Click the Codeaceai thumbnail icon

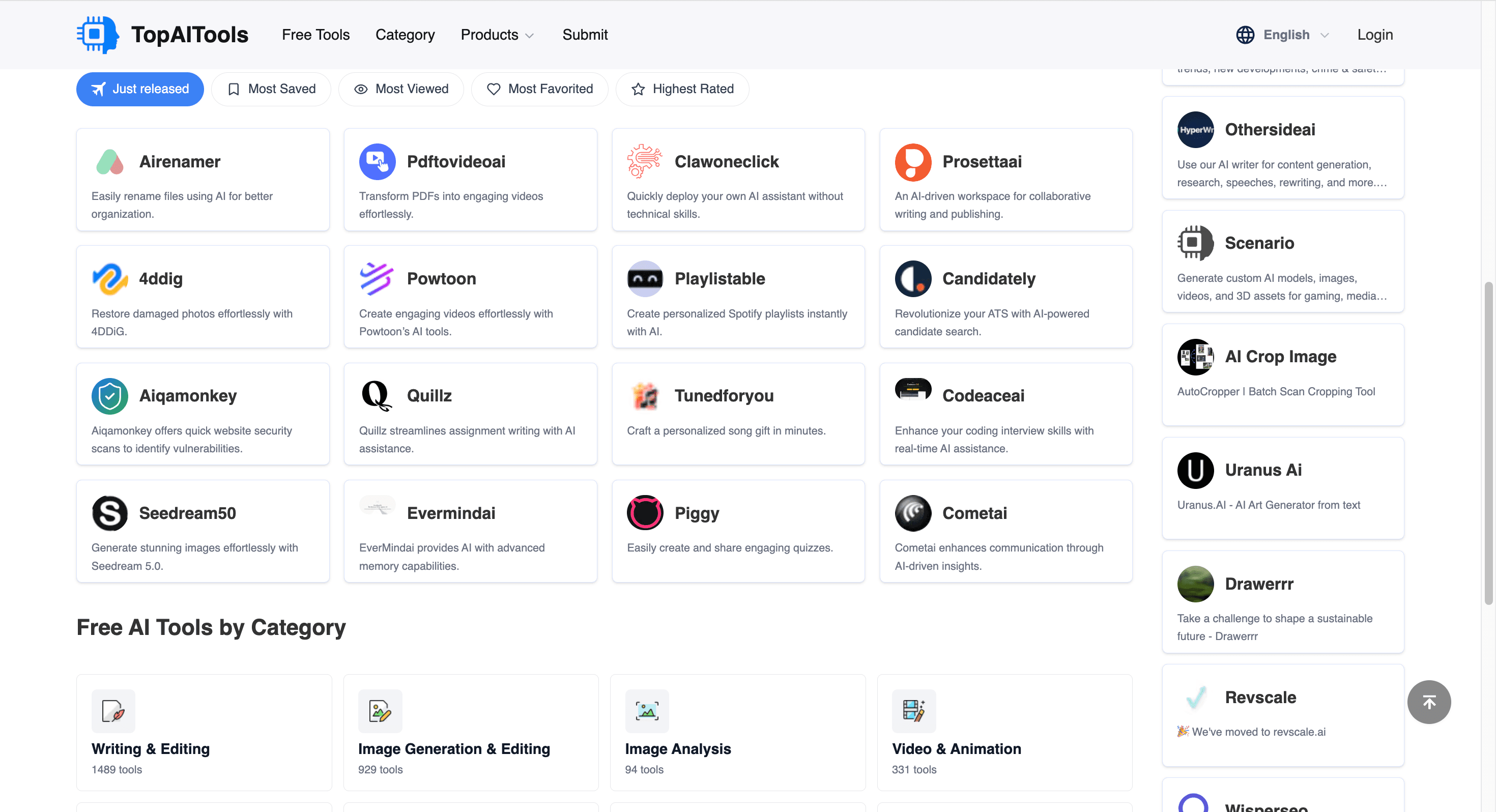913,389
